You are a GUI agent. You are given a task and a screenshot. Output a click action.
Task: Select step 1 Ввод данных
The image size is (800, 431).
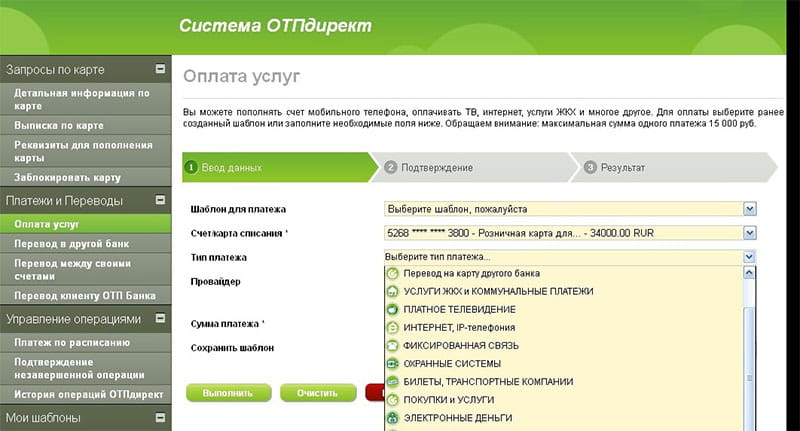pos(280,167)
